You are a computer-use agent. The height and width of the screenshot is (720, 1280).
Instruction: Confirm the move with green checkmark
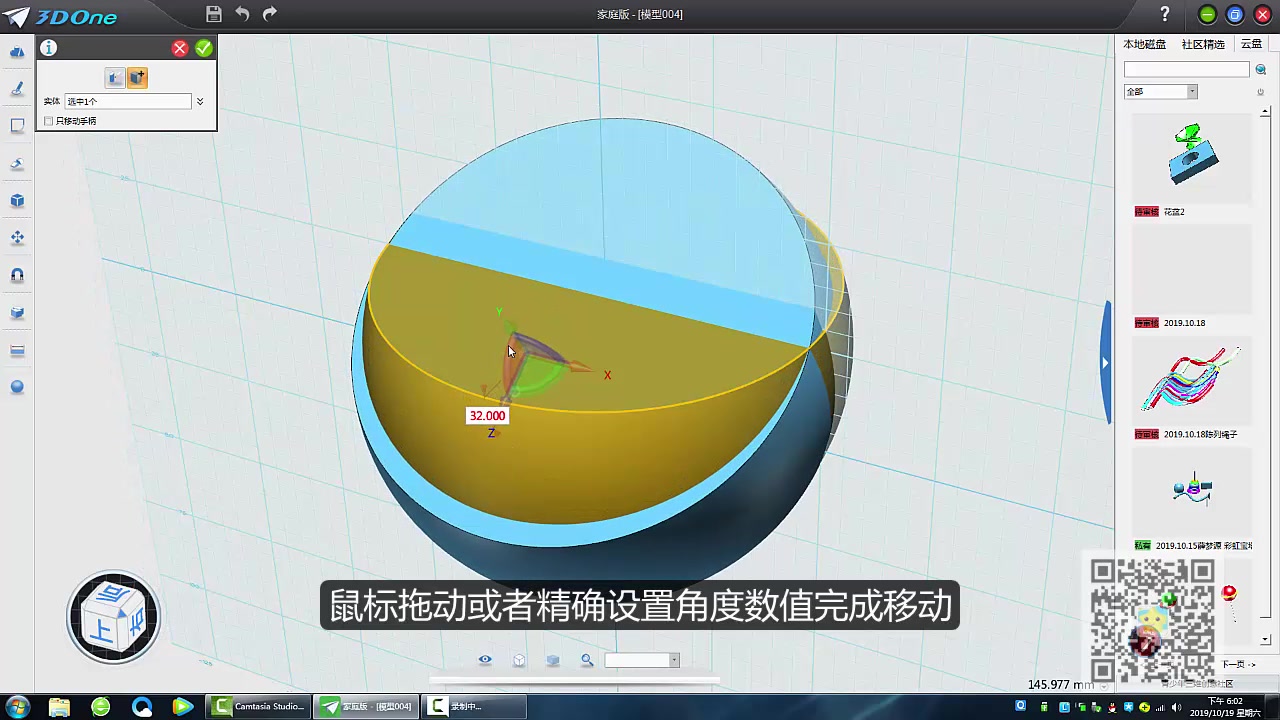point(204,48)
